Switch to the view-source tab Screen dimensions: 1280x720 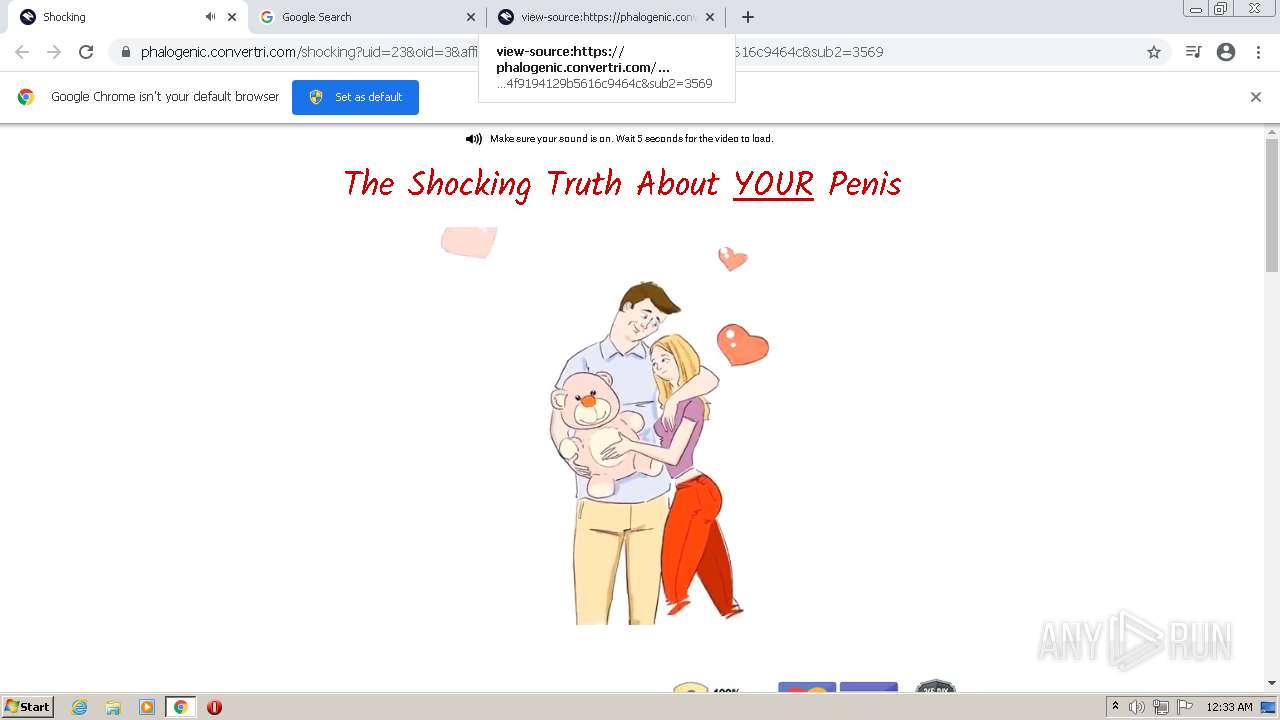(x=606, y=17)
